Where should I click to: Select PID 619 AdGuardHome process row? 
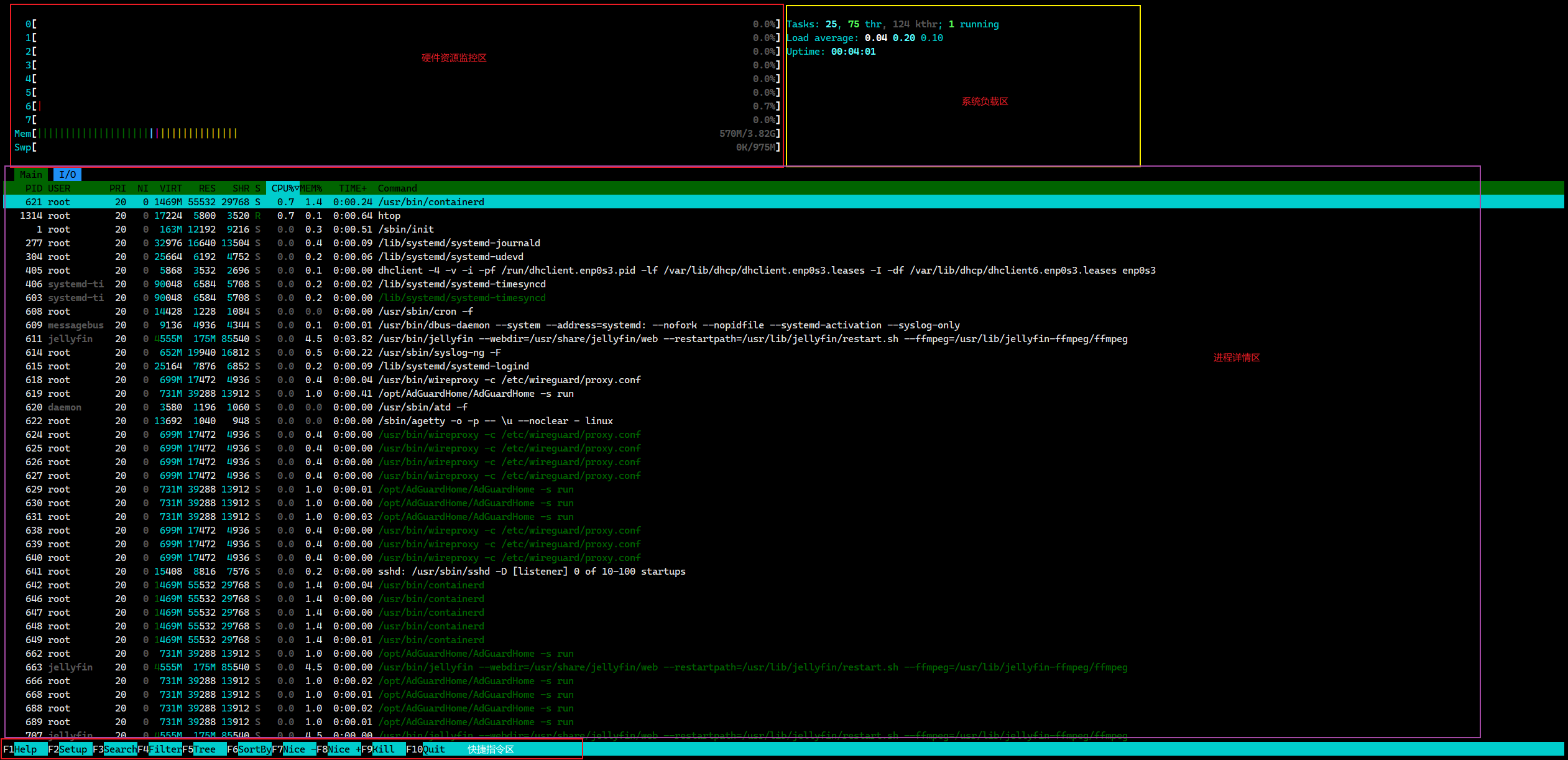[x=783, y=394]
